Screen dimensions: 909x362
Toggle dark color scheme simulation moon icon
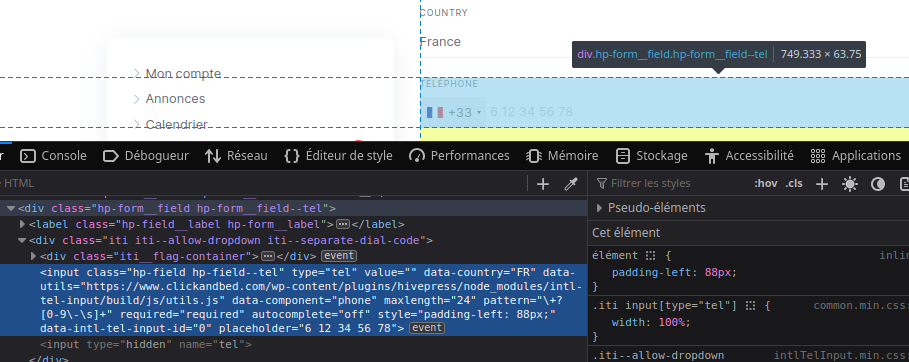point(878,184)
